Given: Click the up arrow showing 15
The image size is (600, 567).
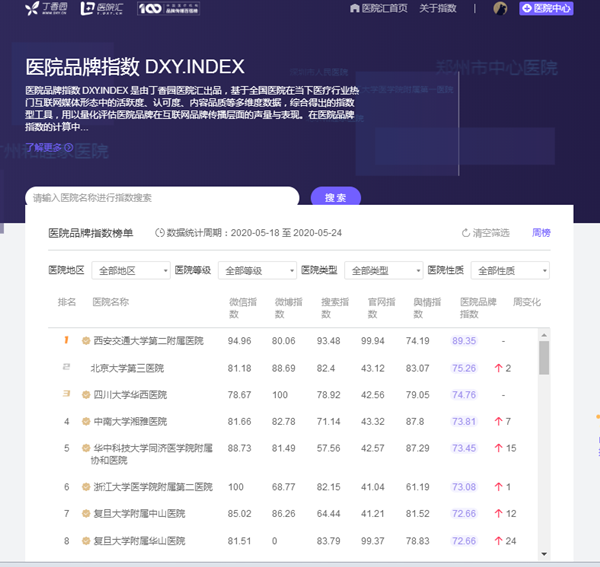Looking at the screenshot, I should [x=498, y=448].
